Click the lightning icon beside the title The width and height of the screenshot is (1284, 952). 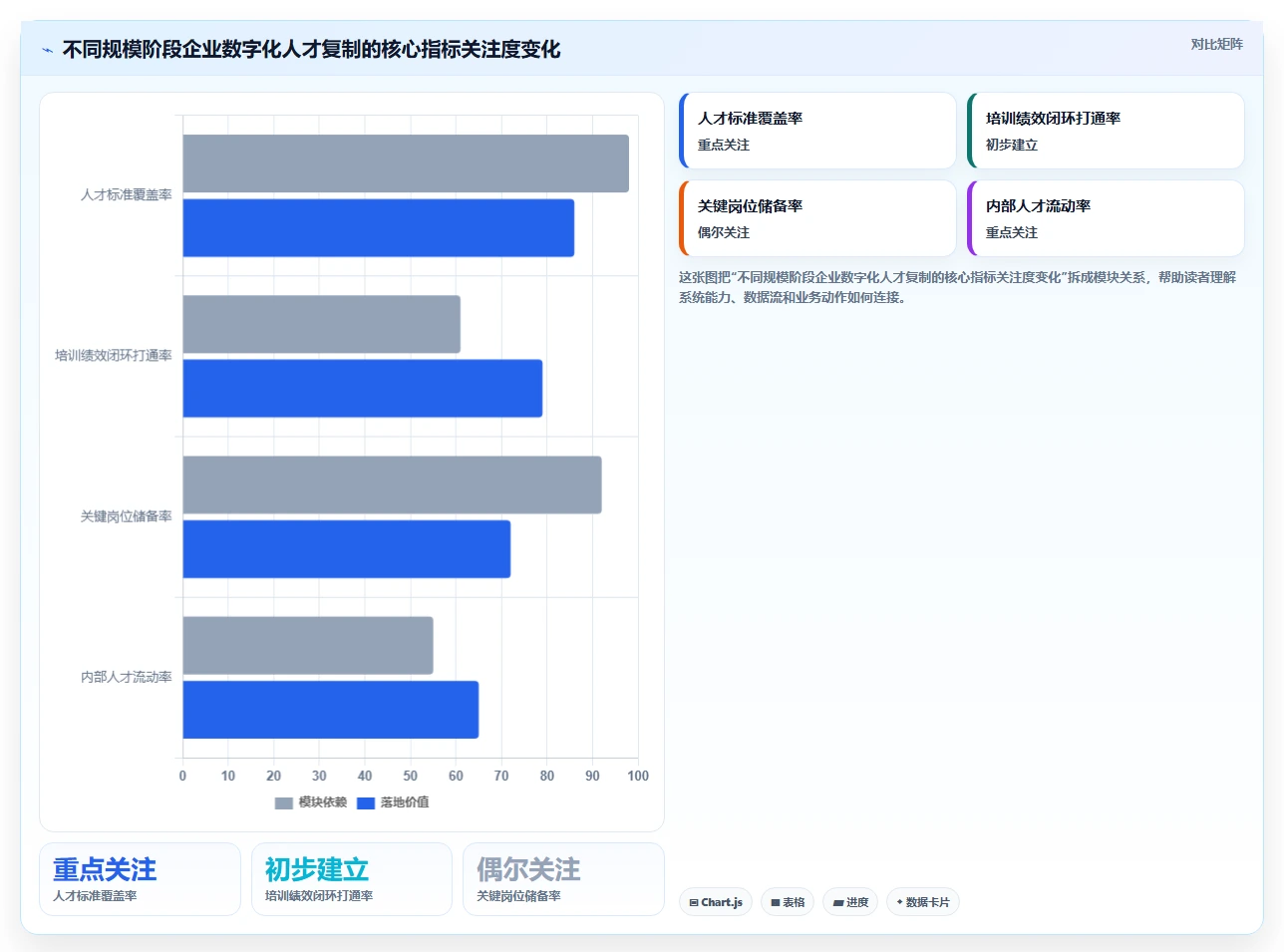(47, 50)
